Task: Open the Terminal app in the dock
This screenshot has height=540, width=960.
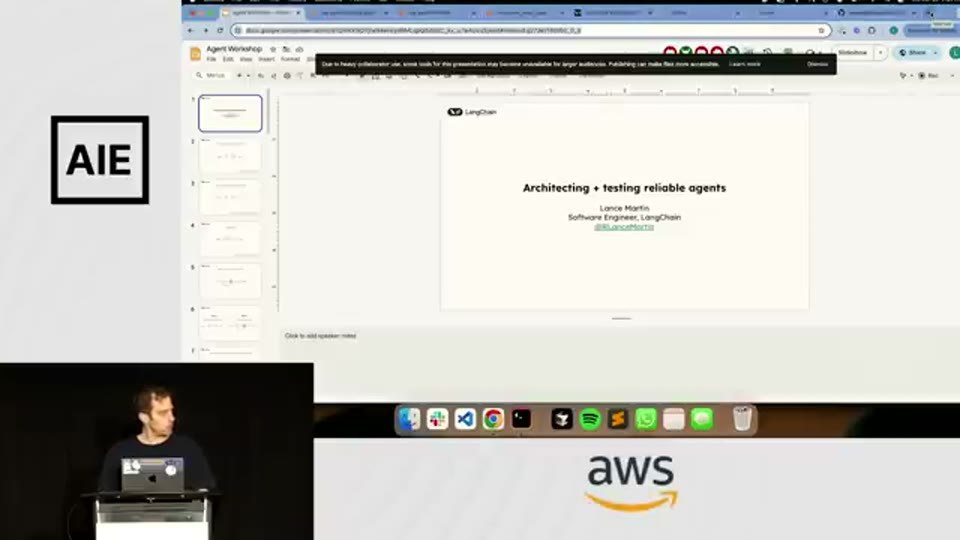Action: (x=522, y=419)
